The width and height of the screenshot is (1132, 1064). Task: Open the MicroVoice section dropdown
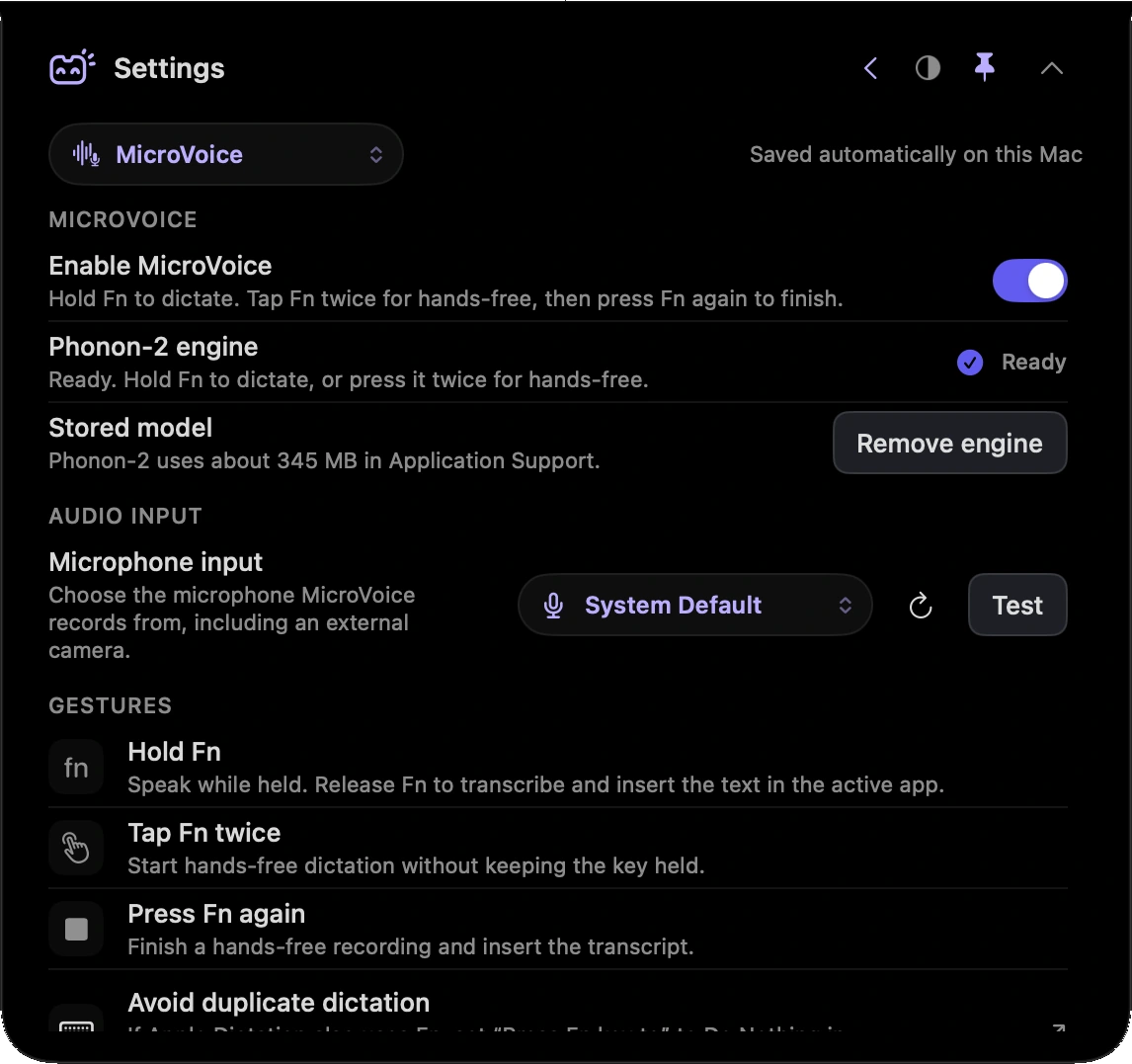226,154
